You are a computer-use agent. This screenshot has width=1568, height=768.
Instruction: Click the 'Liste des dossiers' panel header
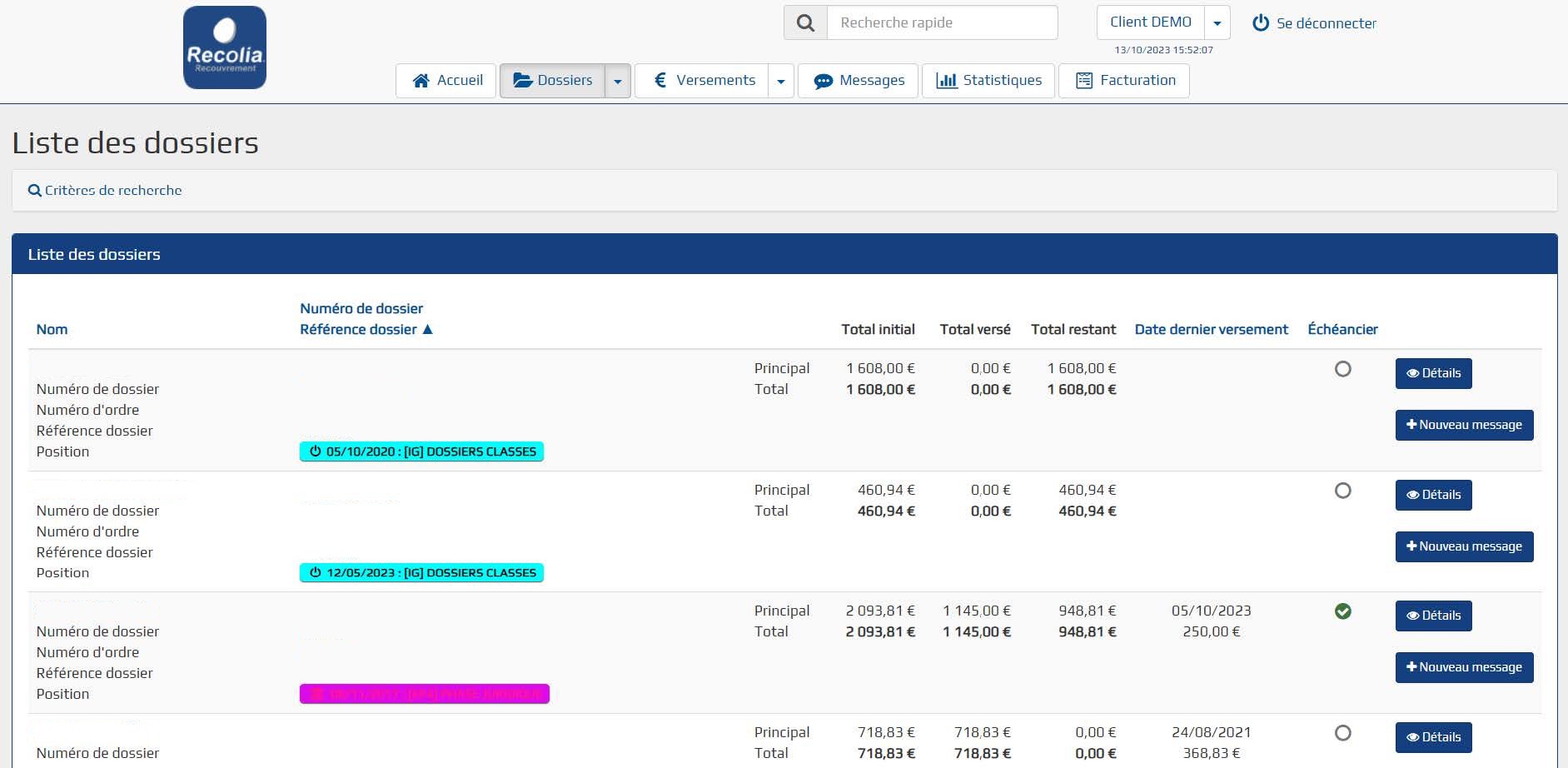click(x=784, y=254)
